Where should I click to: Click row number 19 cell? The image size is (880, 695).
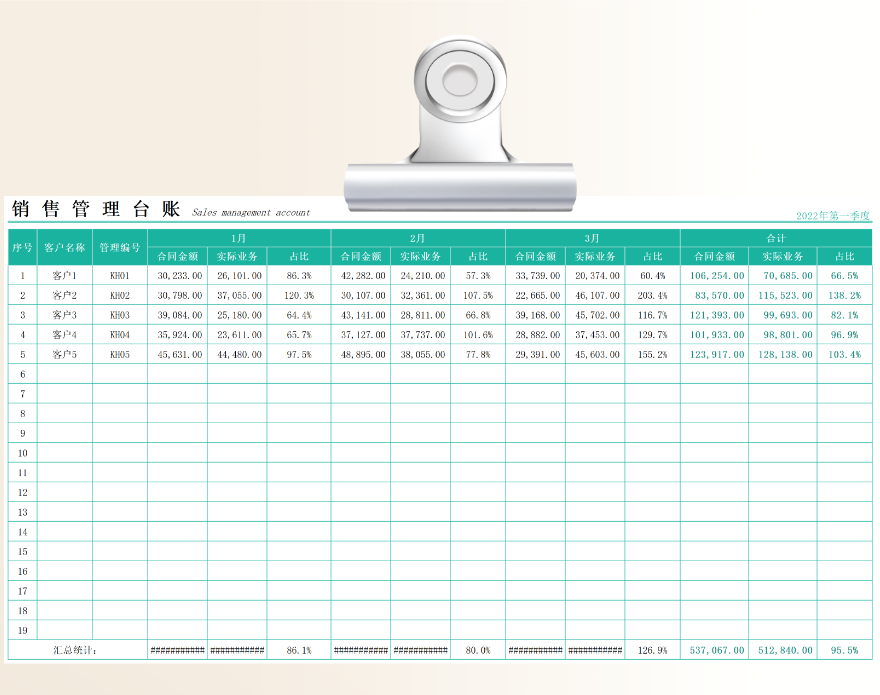22,630
